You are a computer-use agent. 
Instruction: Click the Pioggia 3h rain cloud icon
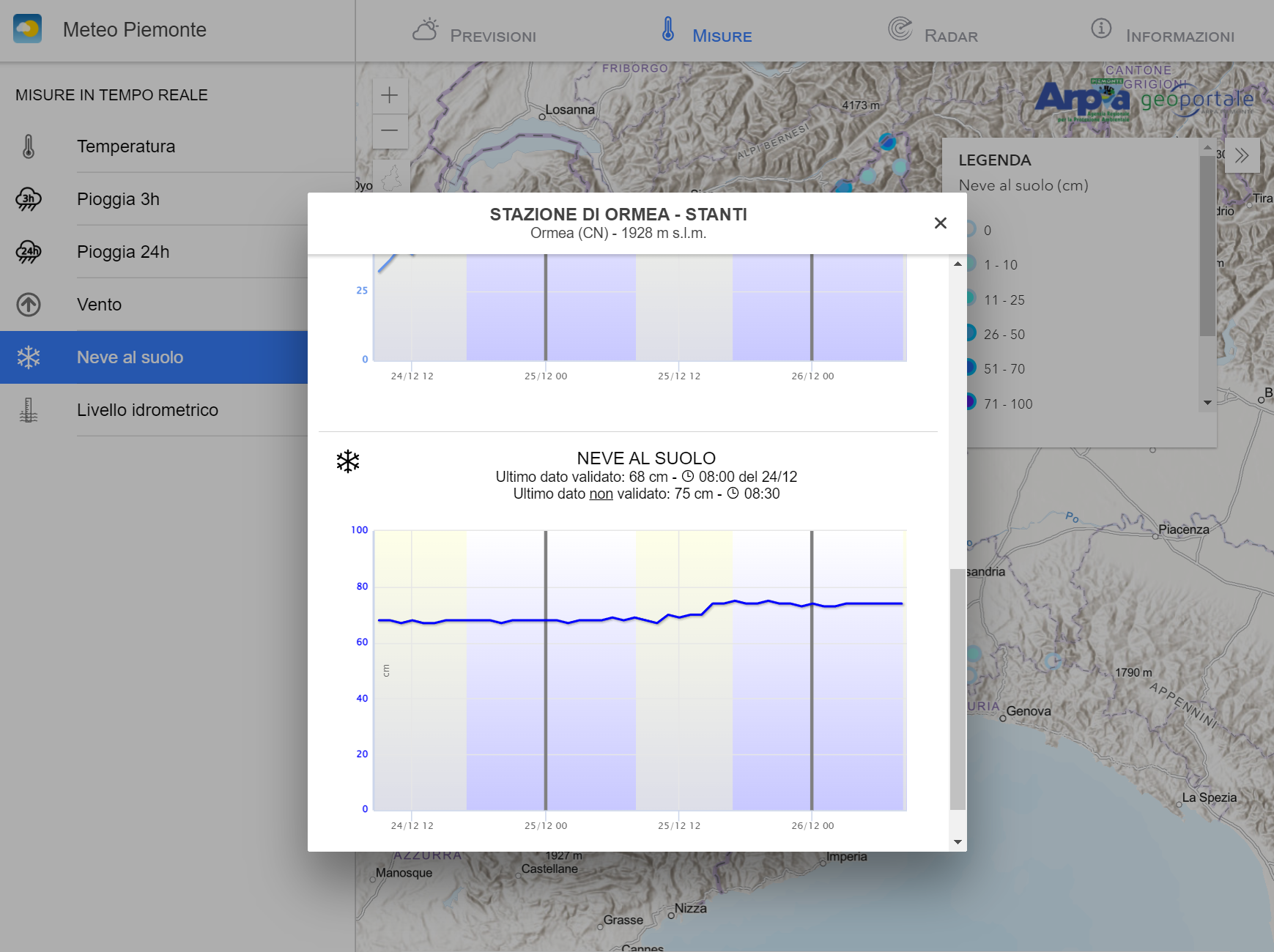coord(29,199)
